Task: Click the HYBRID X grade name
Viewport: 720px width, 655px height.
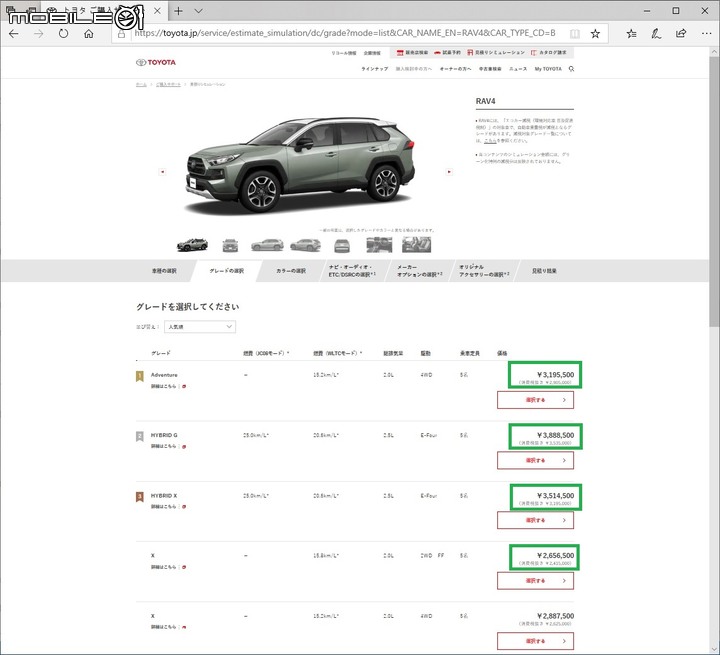Action: point(164,496)
